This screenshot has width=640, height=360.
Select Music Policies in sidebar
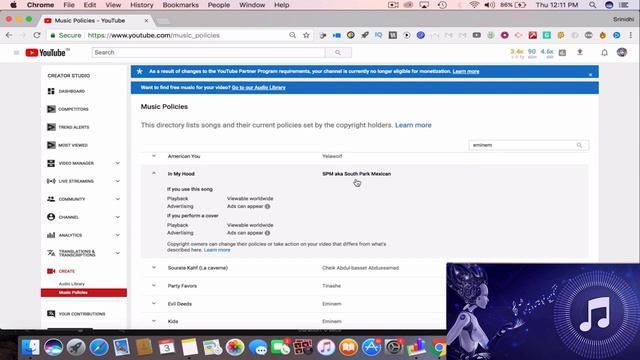[84, 292]
